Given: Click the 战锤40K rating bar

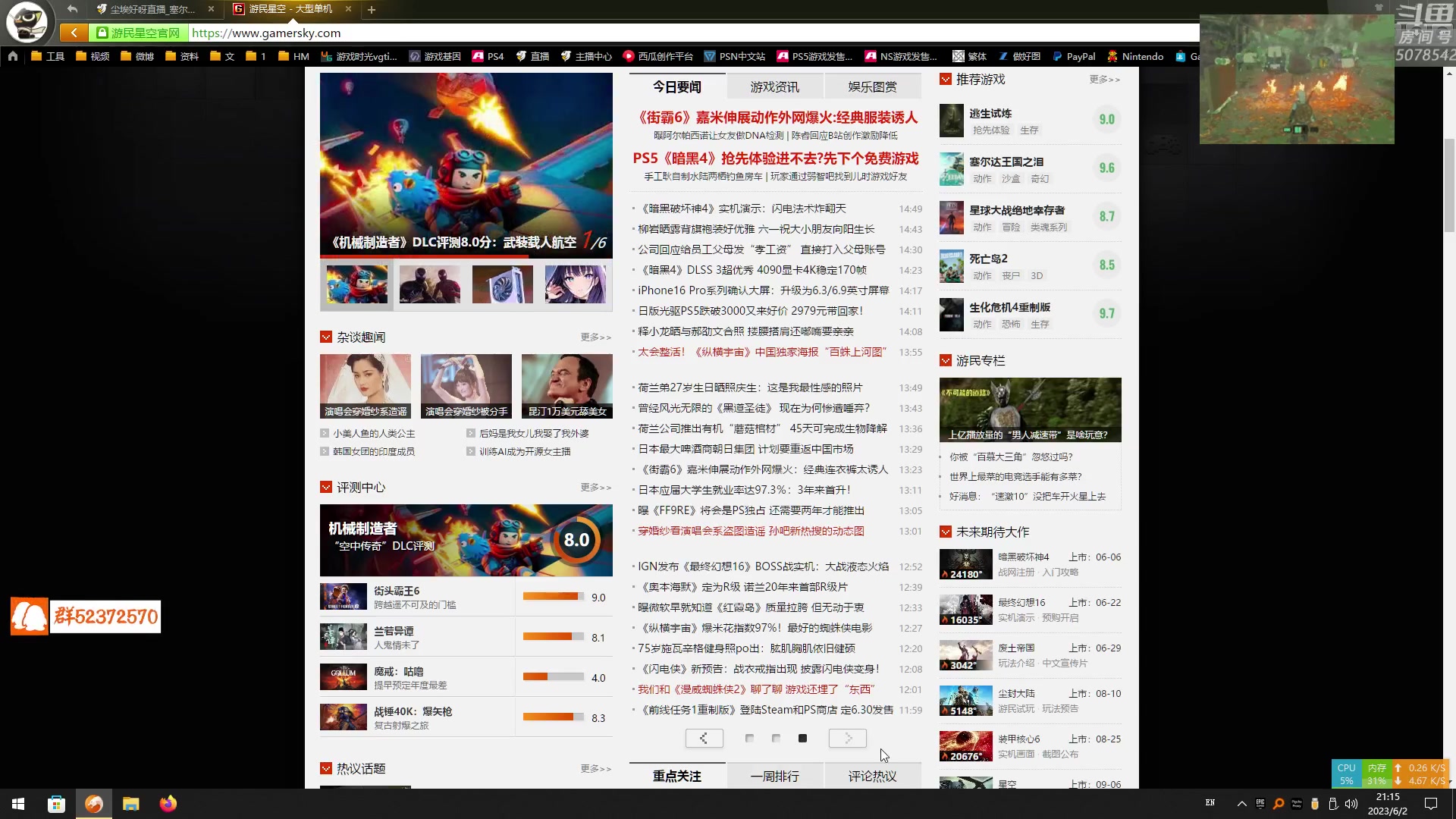Looking at the screenshot, I should [554, 717].
